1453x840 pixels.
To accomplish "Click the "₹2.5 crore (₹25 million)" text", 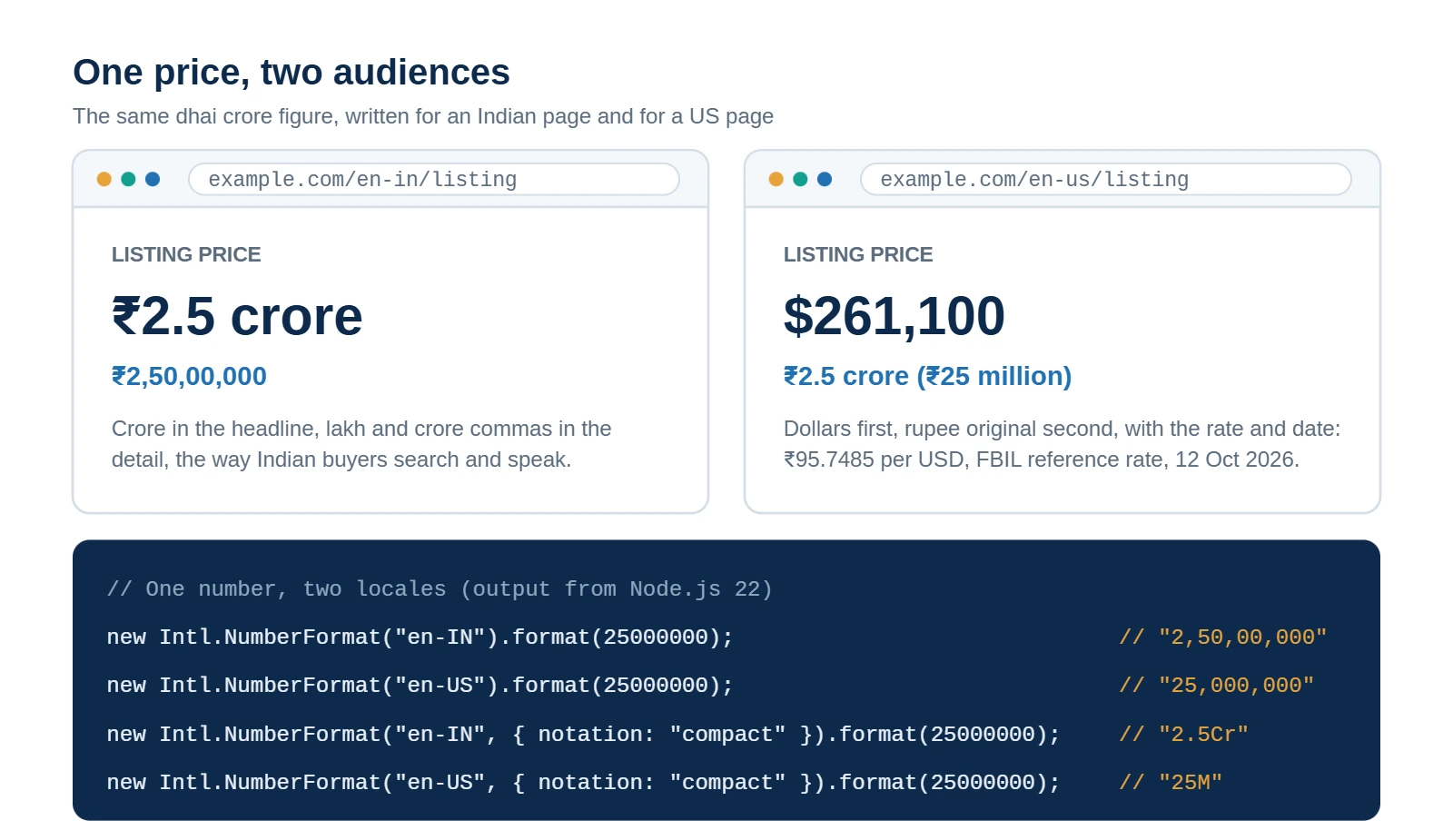I will click(927, 376).
